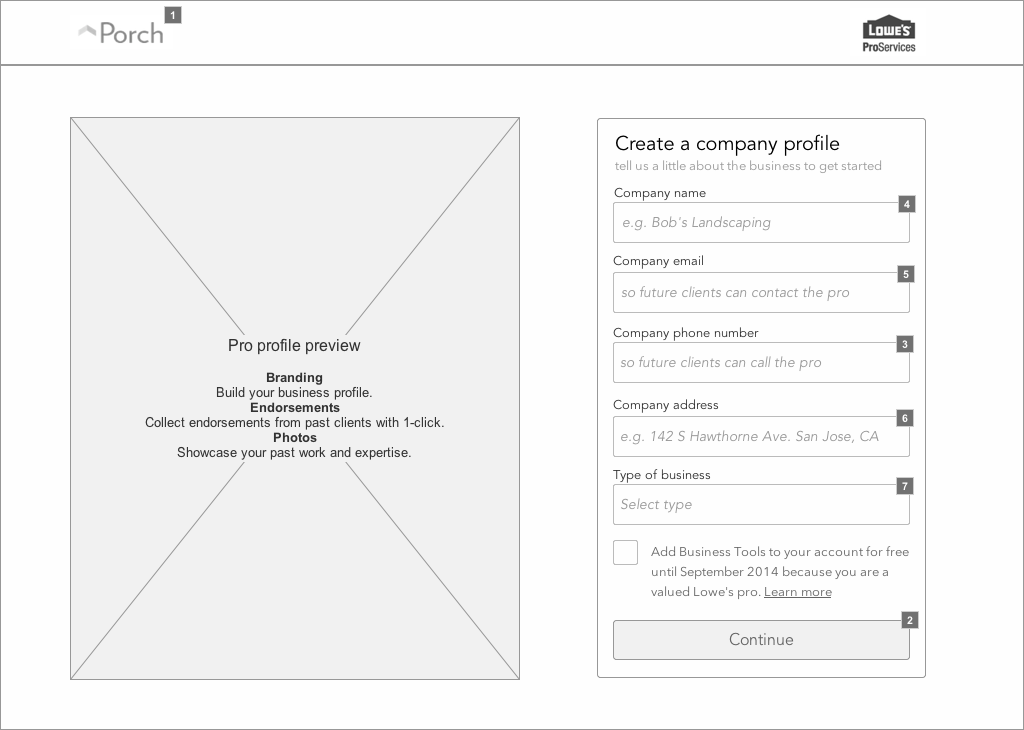1024x730 pixels.
Task: Click annotation marker 2 on Continue button
Action: pyautogui.click(x=910, y=620)
